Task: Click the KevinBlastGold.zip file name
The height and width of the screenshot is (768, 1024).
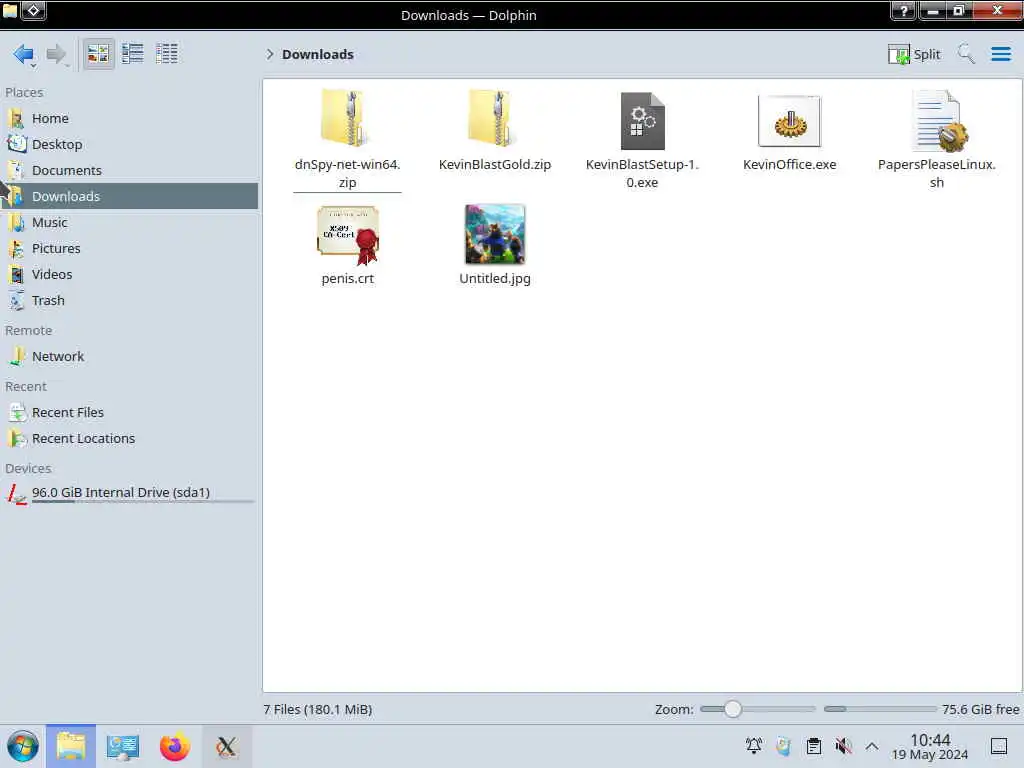Action: pyautogui.click(x=494, y=165)
